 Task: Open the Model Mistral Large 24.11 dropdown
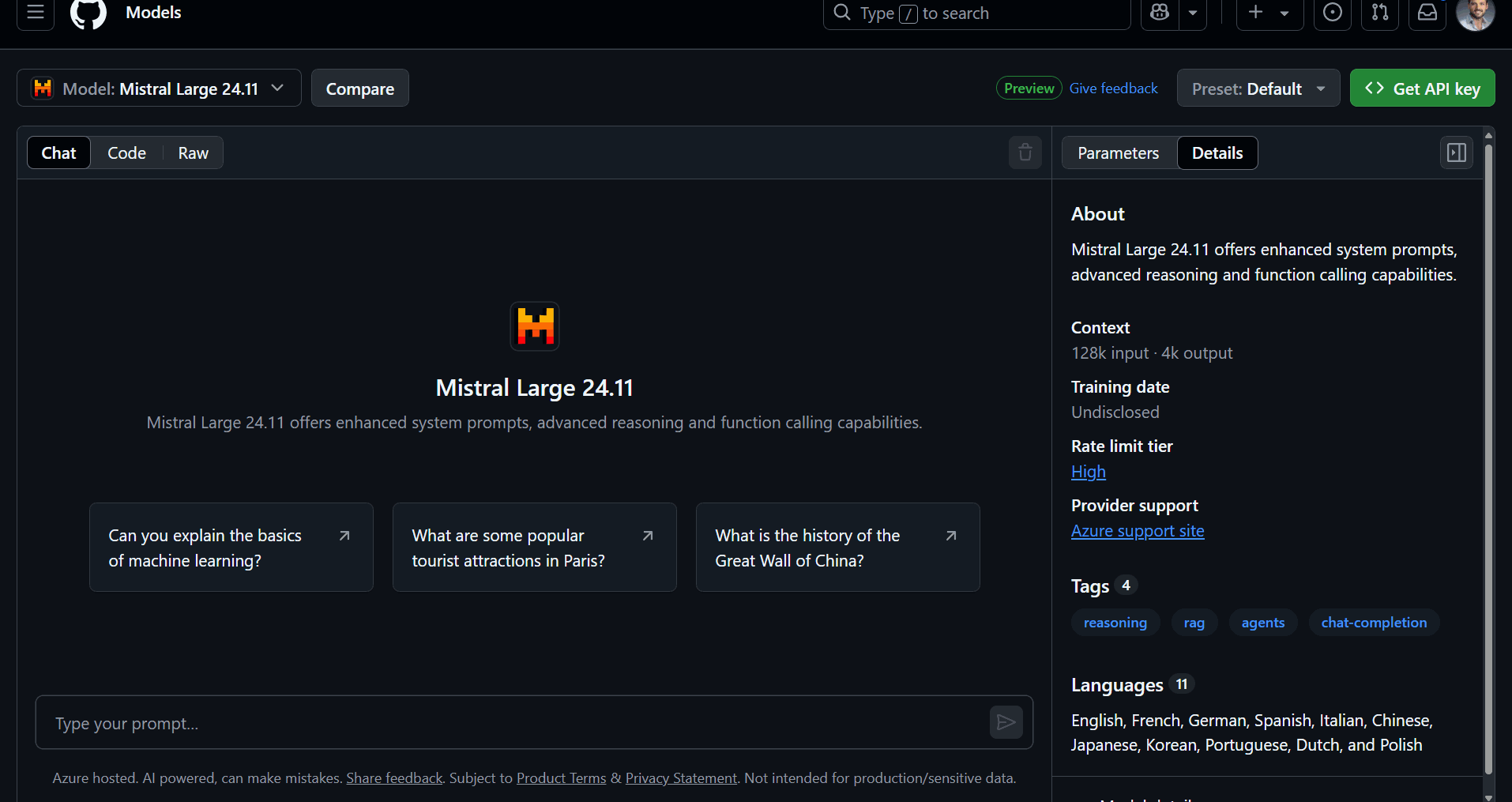tap(159, 88)
